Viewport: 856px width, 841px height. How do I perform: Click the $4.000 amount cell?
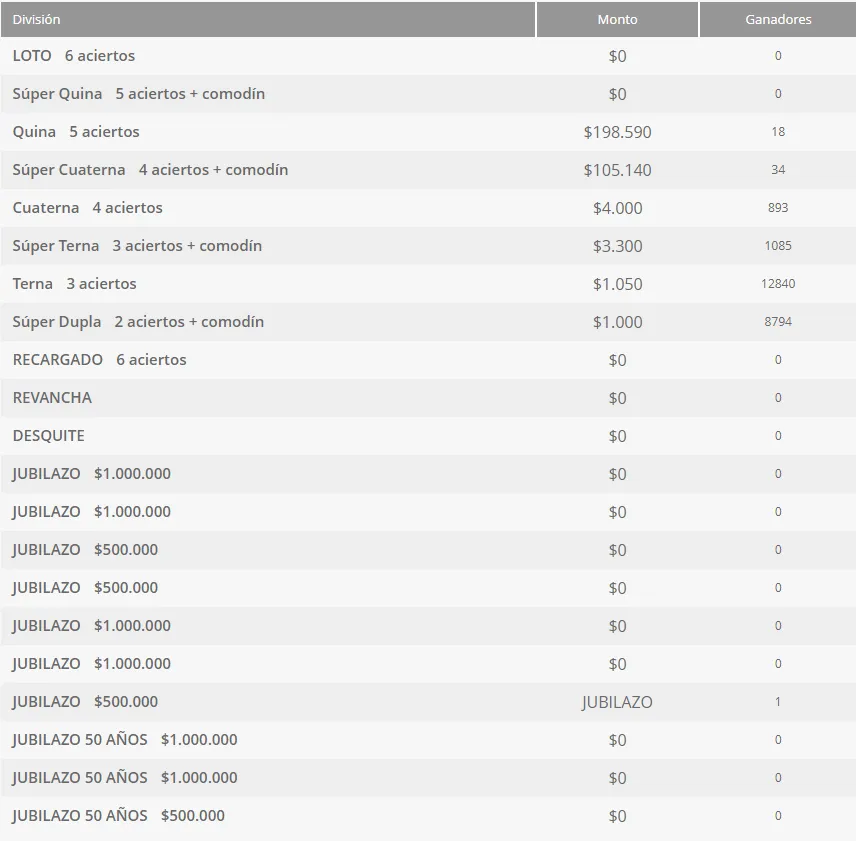pos(617,208)
